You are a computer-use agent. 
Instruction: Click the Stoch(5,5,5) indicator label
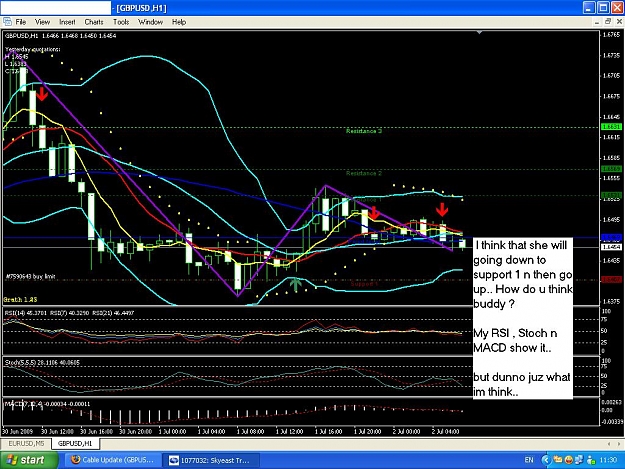42,362
